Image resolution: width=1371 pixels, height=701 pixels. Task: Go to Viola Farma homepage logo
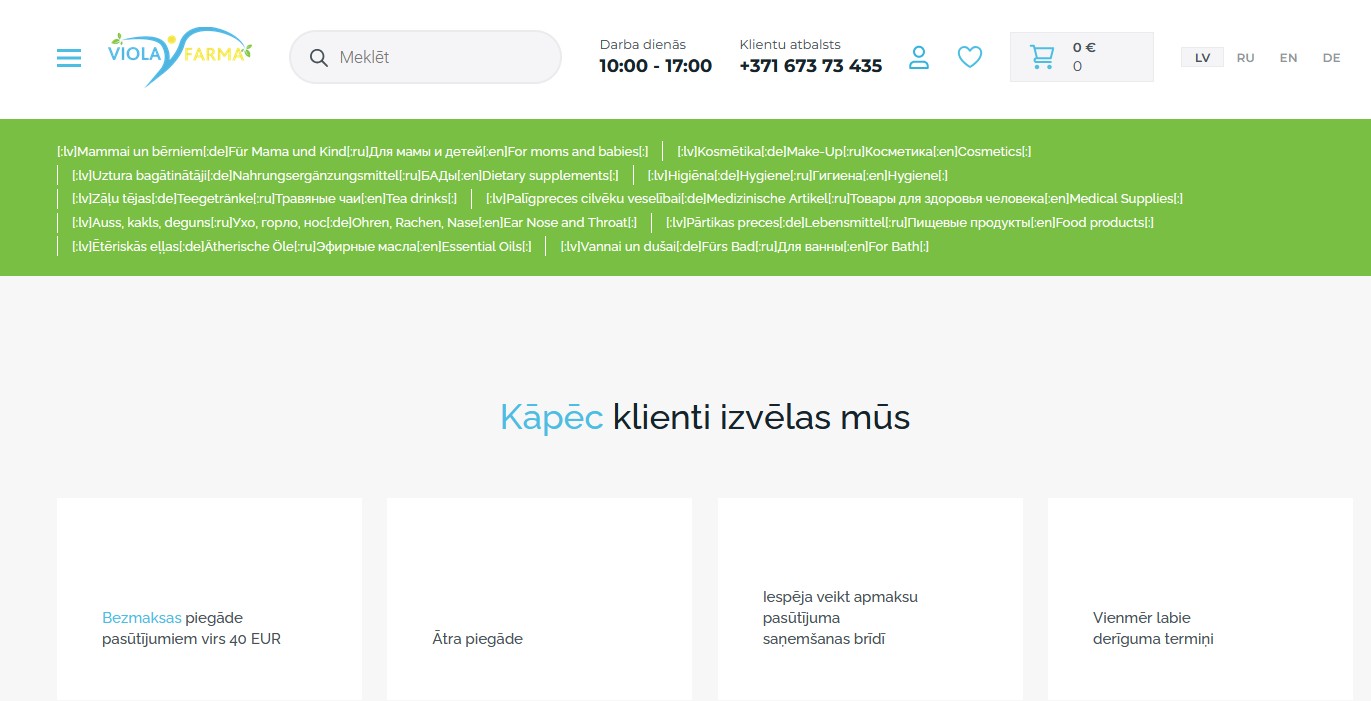coord(180,56)
